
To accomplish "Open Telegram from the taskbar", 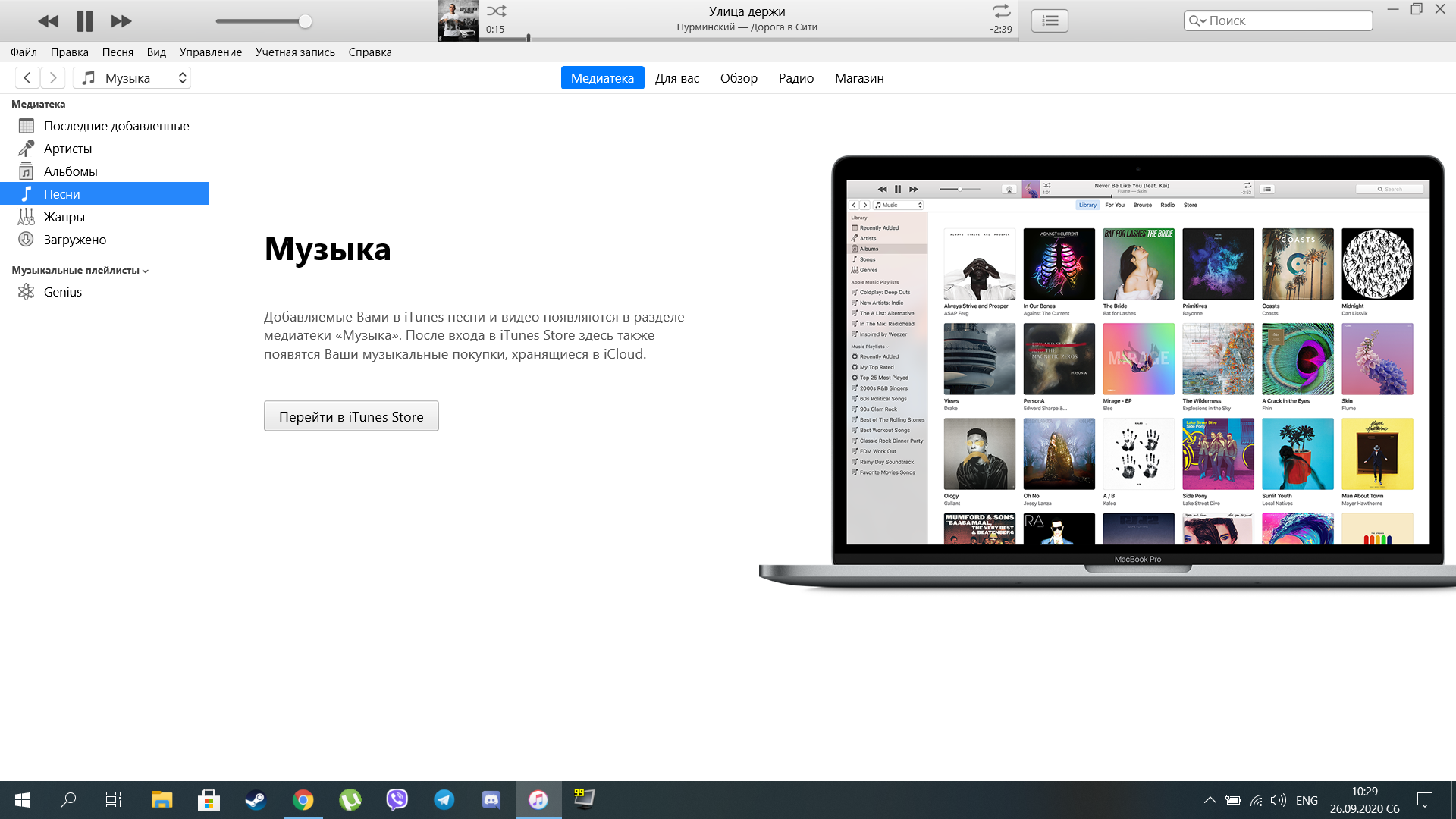I will point(444,800).
